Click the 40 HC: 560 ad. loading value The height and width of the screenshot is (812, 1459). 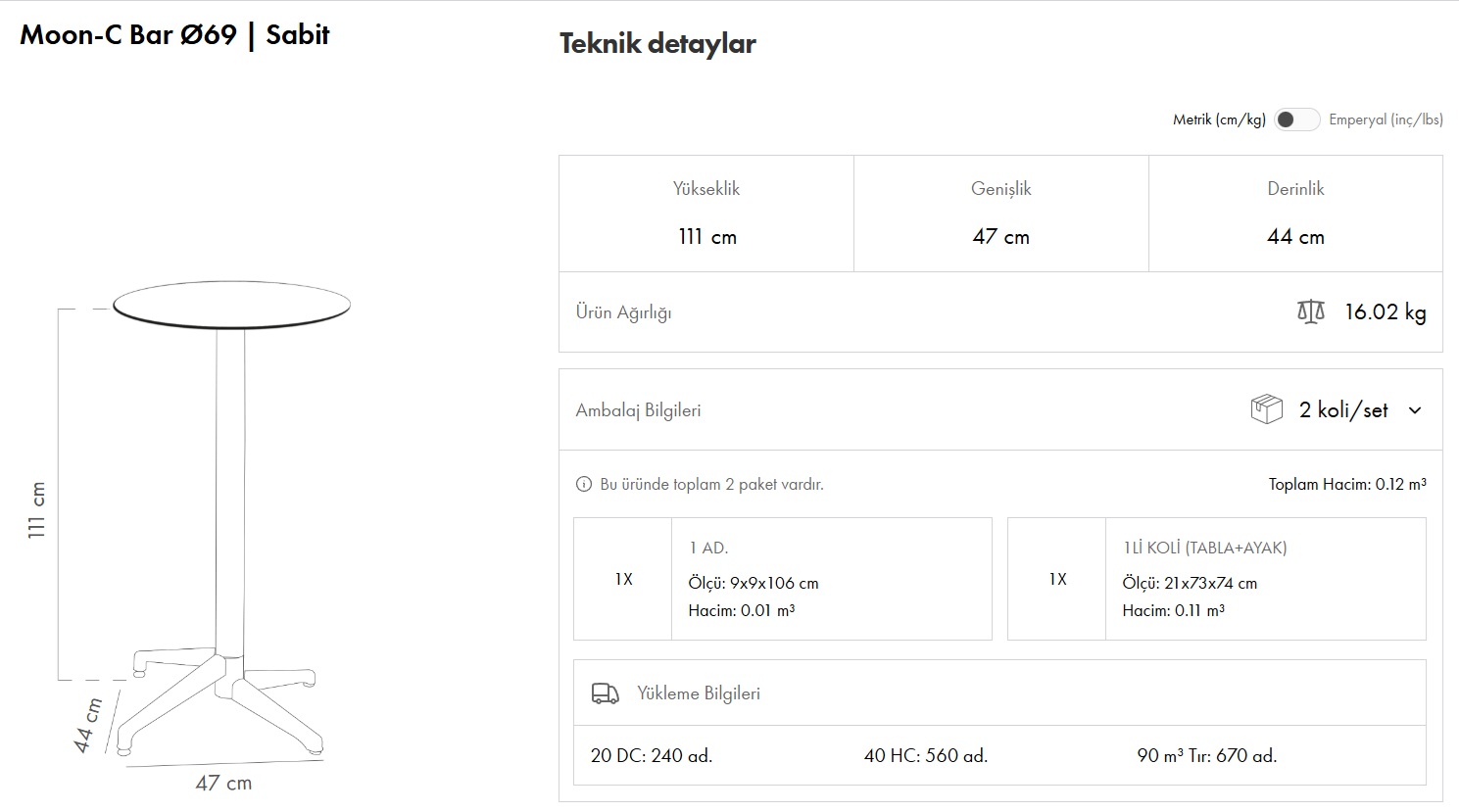pyautogui.click(x=925, y=755)
